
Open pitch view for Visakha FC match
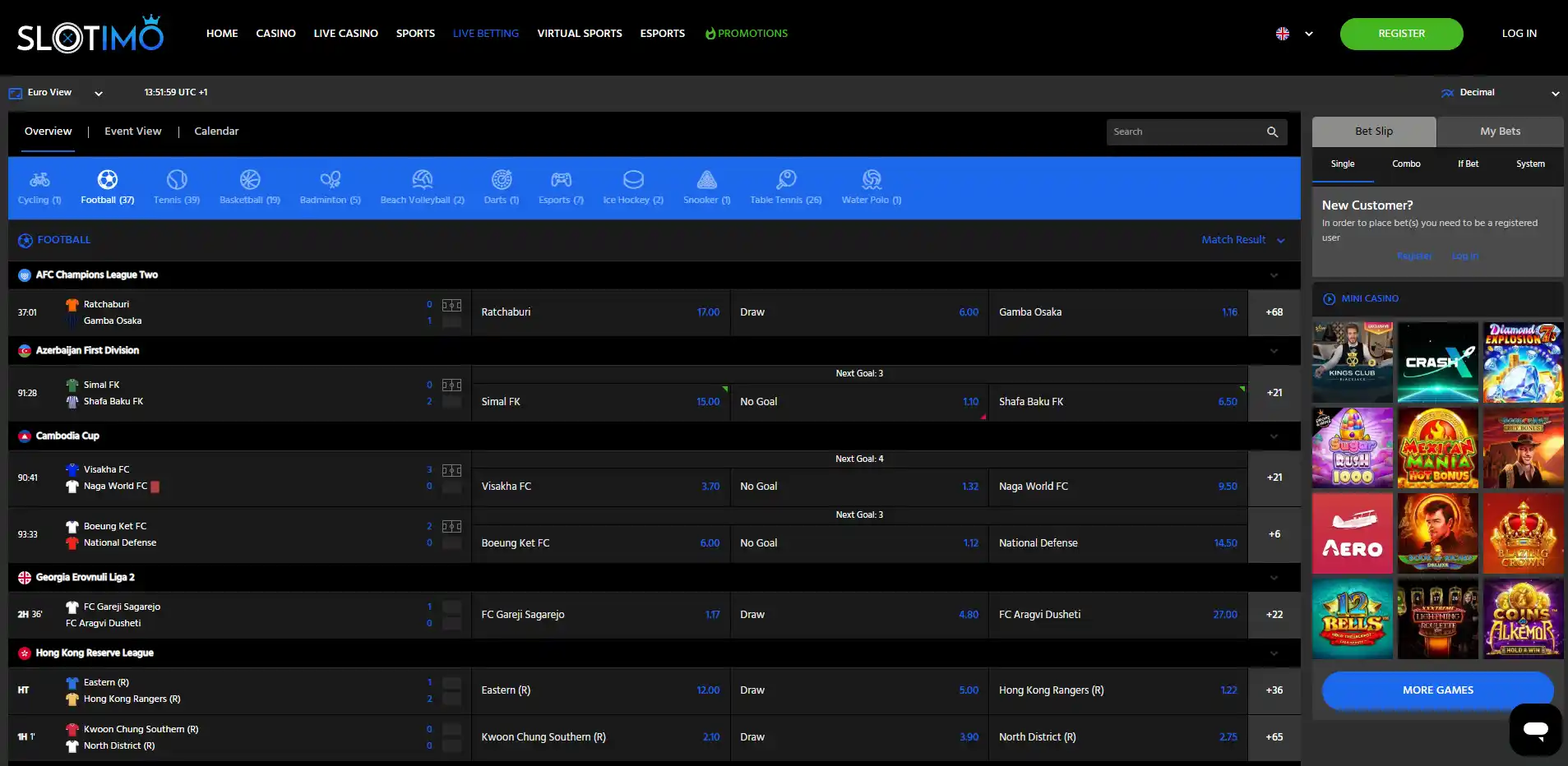(x=451, y=470)
